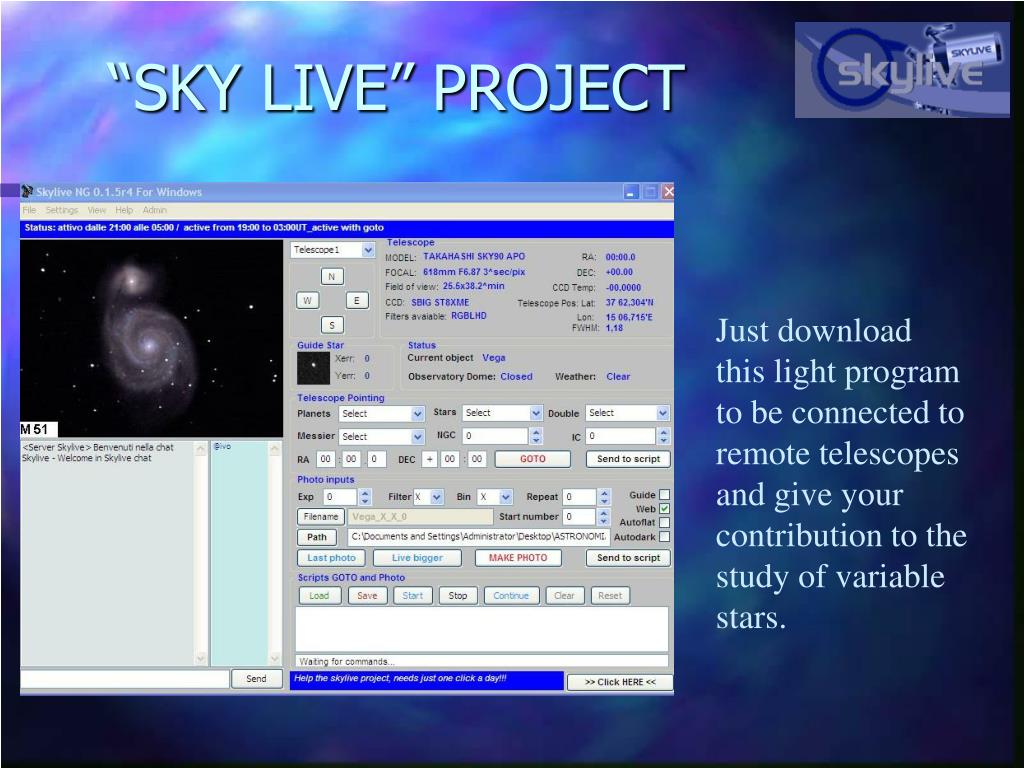Click the scripts text area
Viewport: 1024px width, 768px height.
(x=482, y=630)
